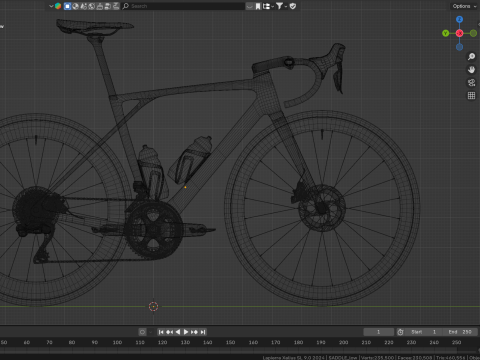The image size is (480, 360).
Task: Toggle perspective/orthographic grid icon
Action: pyautogui.click(x=471, y=96)
